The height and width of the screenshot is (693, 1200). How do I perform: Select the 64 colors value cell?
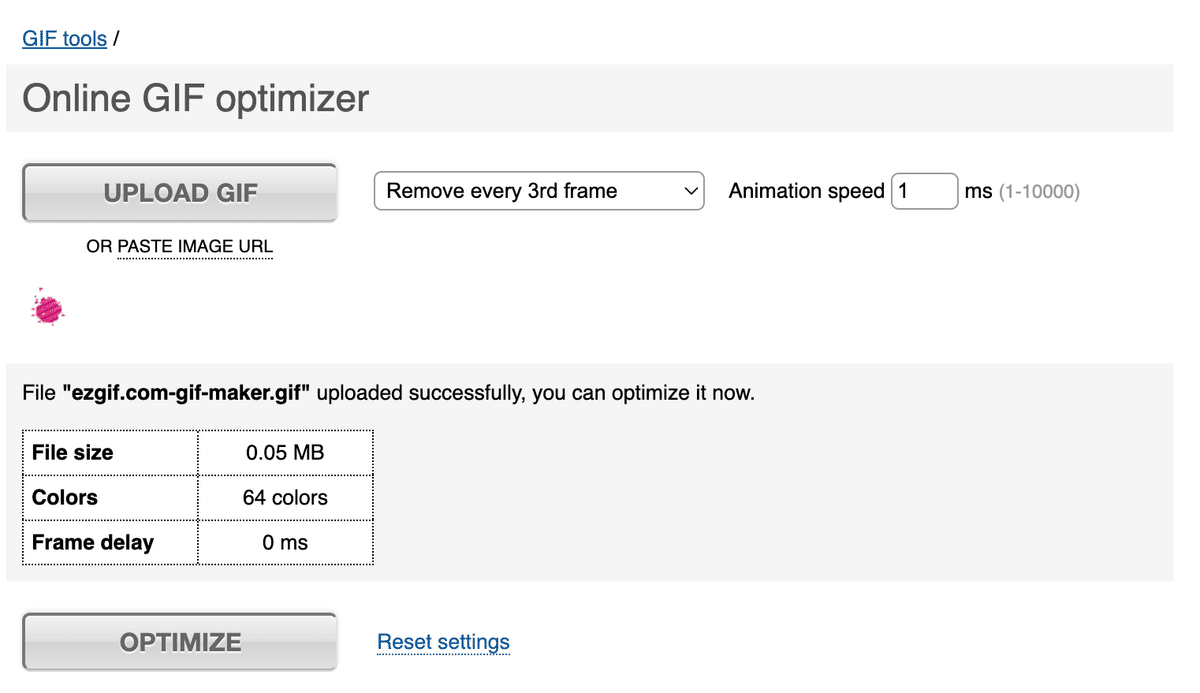click(285, 497)
